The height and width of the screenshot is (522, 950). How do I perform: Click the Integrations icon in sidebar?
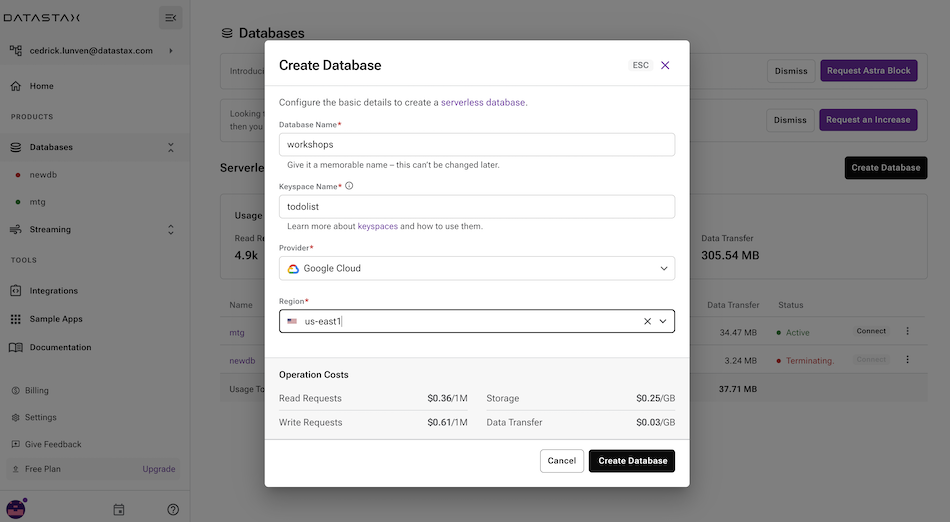pyautogui.click(x=16, y=291)
